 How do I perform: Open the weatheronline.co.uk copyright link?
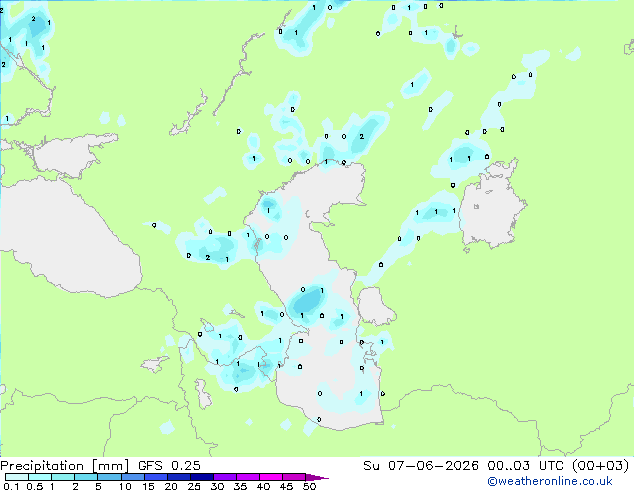coord(550,481)
